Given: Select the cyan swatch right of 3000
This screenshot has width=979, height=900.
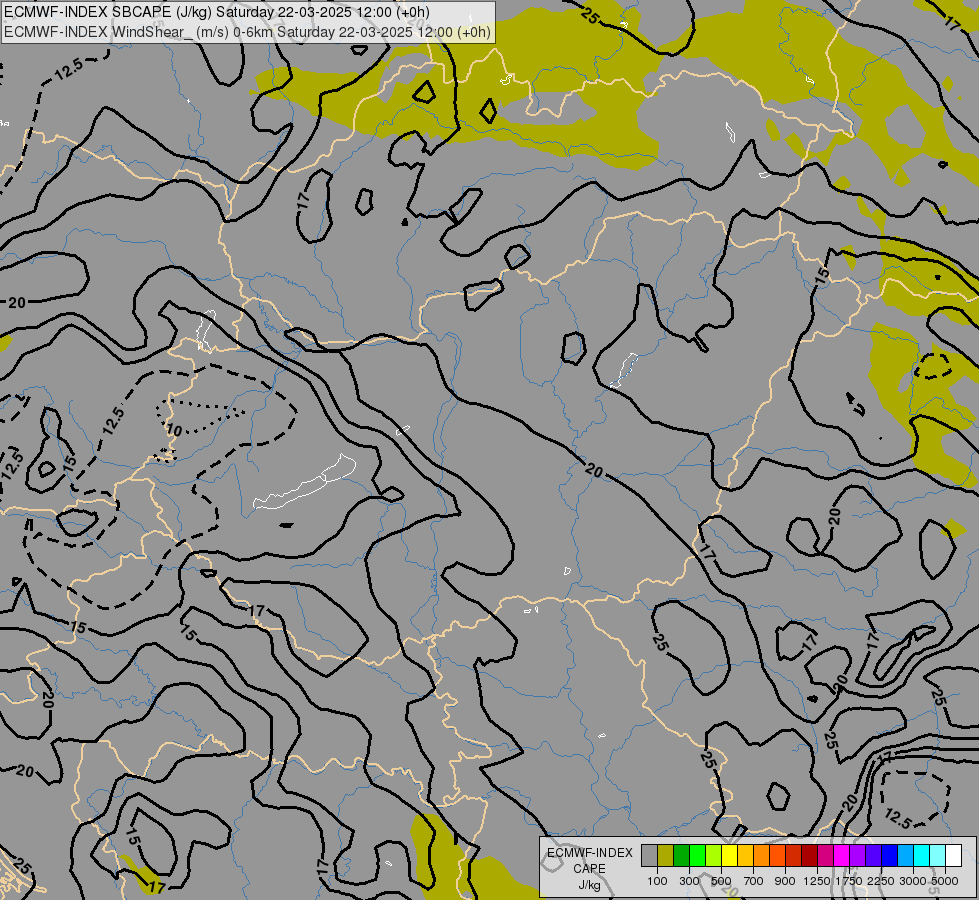Looking at the screenshot, I should [922, 855].
